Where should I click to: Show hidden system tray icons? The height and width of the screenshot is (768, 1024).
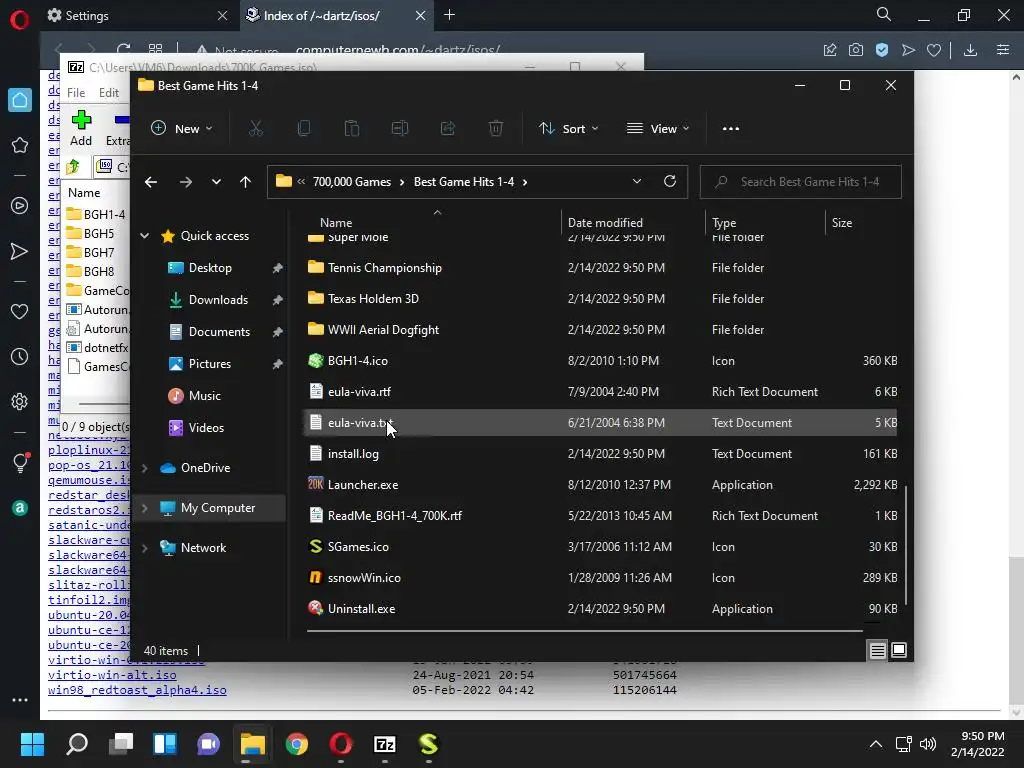point(876,744)
